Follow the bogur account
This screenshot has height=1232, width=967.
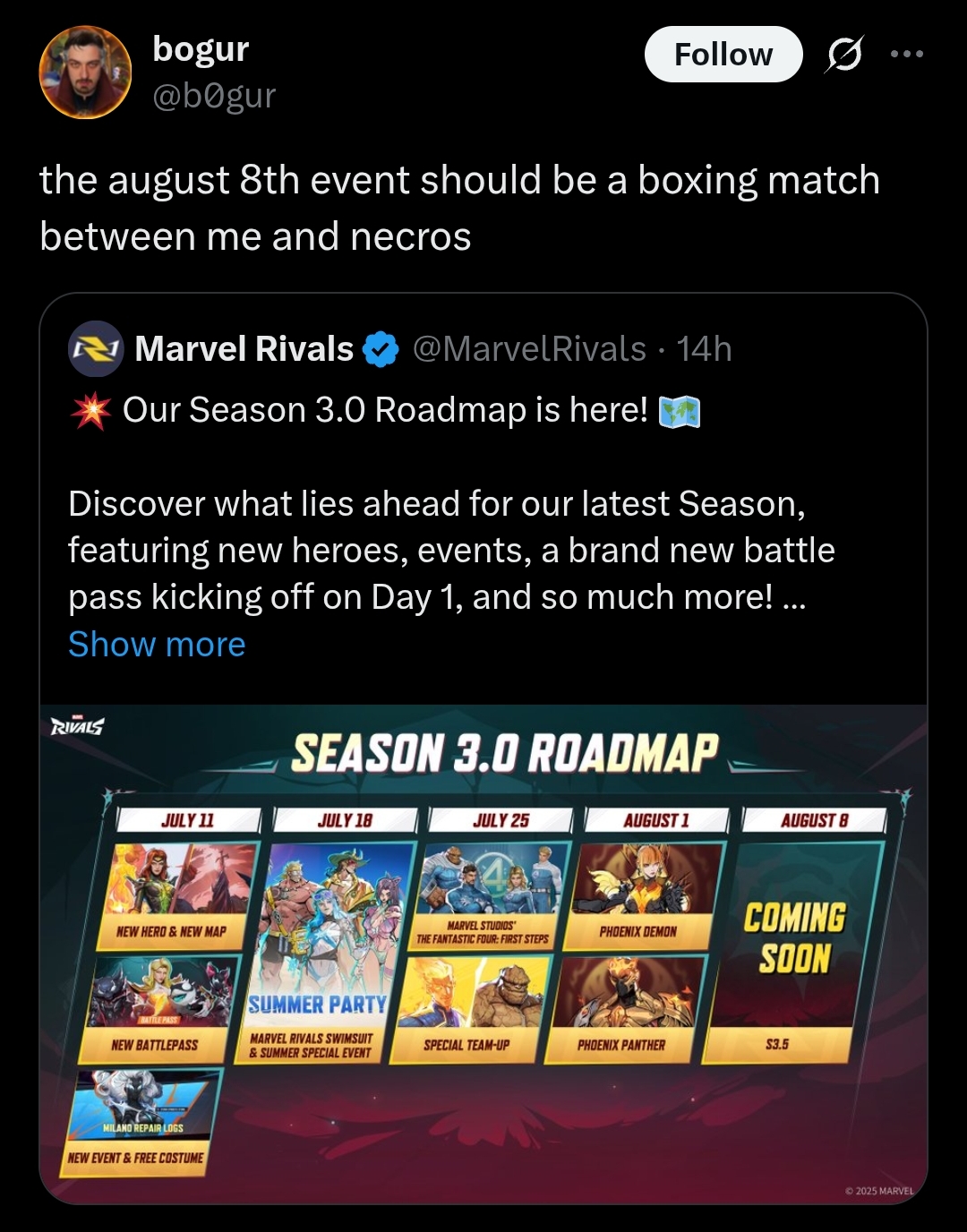coord(723,55)
